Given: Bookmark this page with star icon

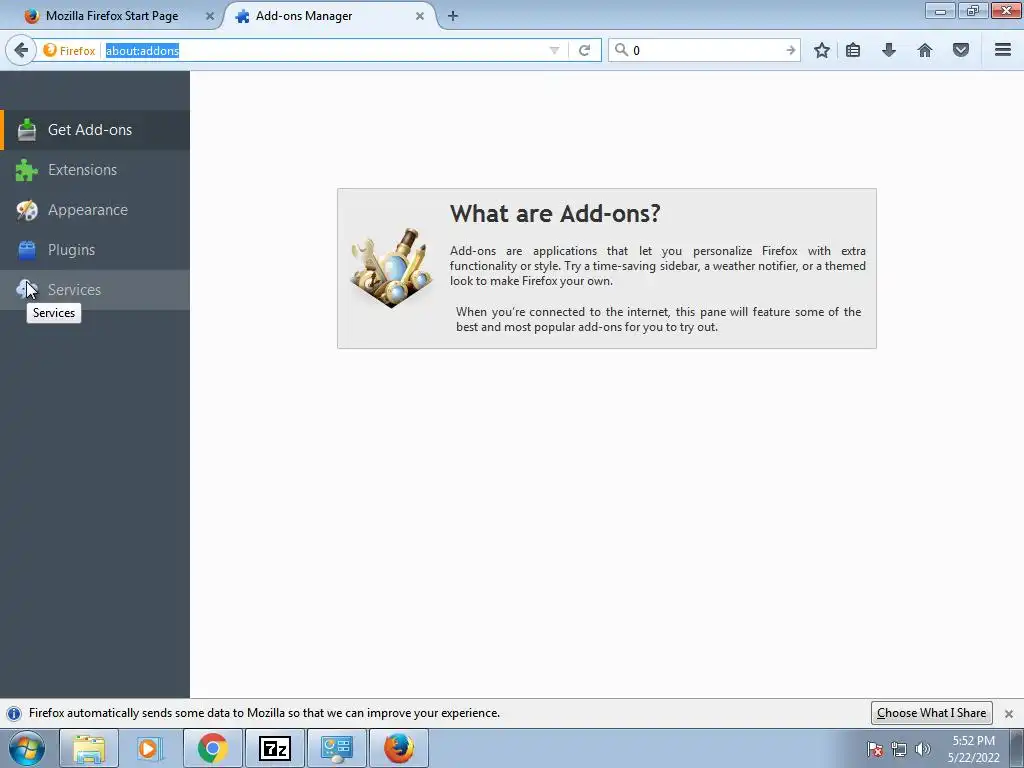Looking at the screenshot, I should point(822,50).
